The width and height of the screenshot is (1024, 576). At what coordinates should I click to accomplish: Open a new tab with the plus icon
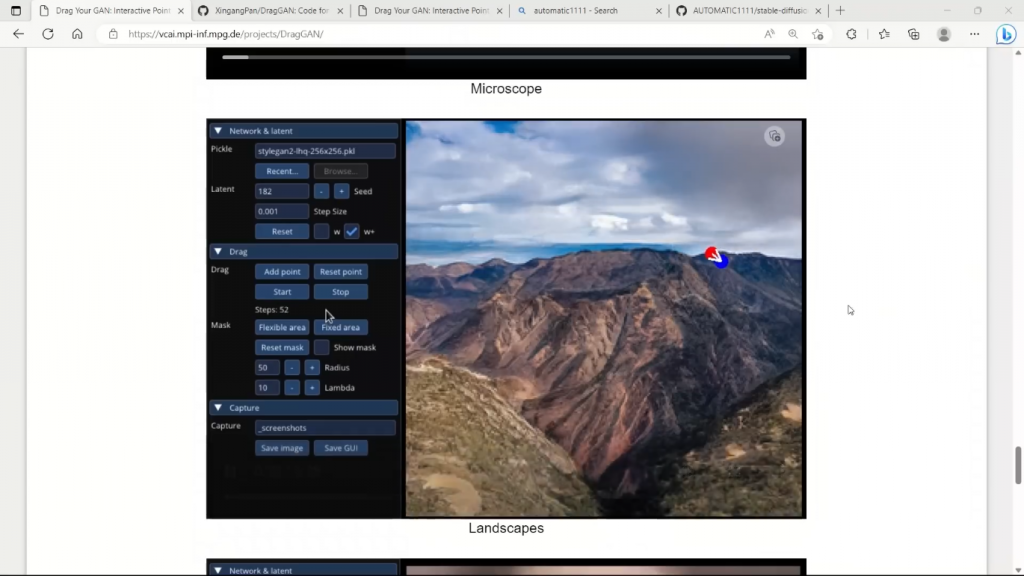(840, 10)
